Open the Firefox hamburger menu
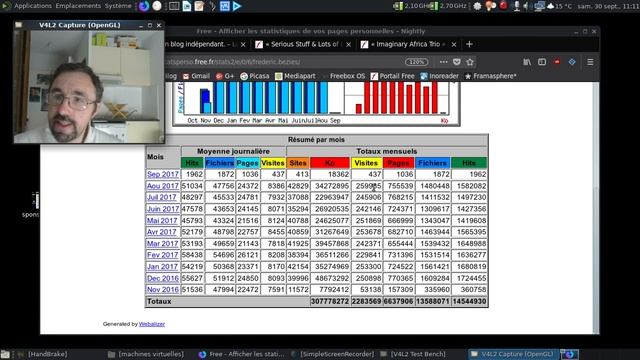640x360 pixels. pyautogui.click(x=590, y=62)
